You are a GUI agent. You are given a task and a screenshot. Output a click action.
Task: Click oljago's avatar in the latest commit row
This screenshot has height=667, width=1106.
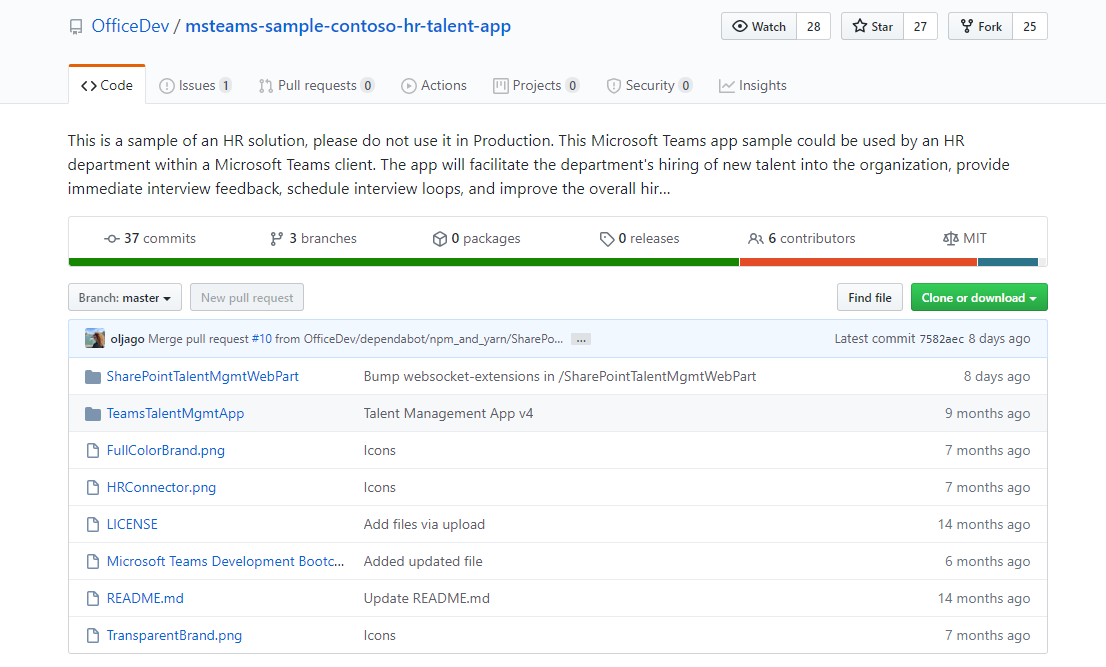pos(95,338)
